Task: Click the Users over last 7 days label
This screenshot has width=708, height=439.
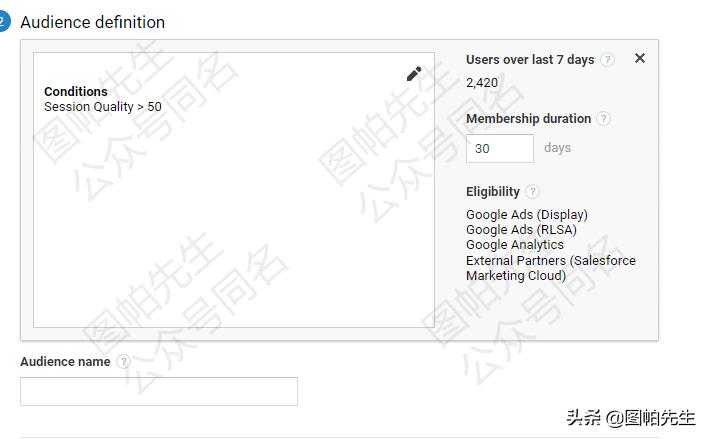Action: (530, 60)
